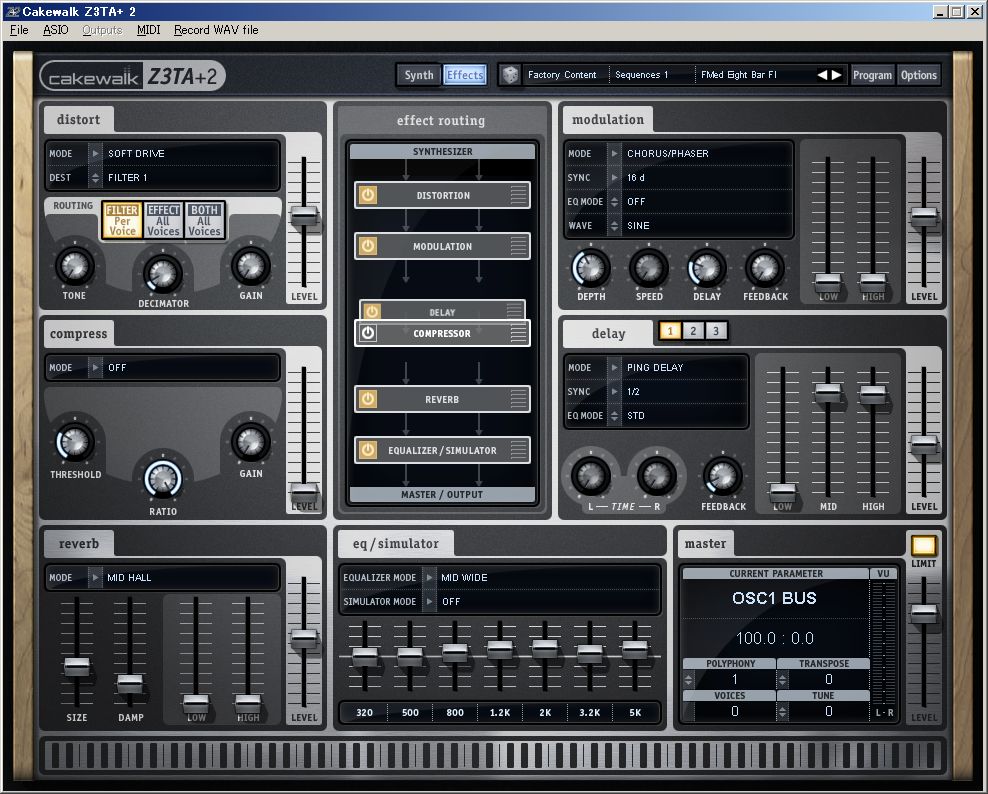Select FILTER Per Voice routing
The image size is (988, 794).
[122, 221]
